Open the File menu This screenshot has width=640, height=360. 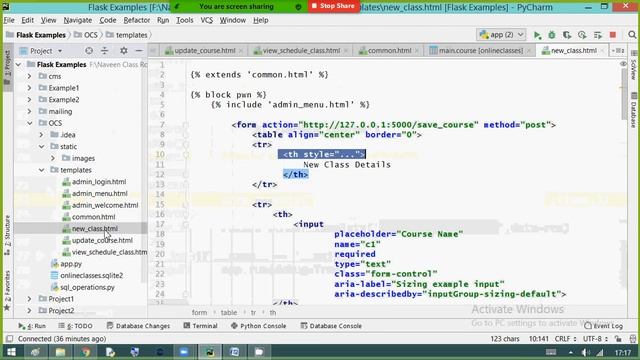[9, 20]
